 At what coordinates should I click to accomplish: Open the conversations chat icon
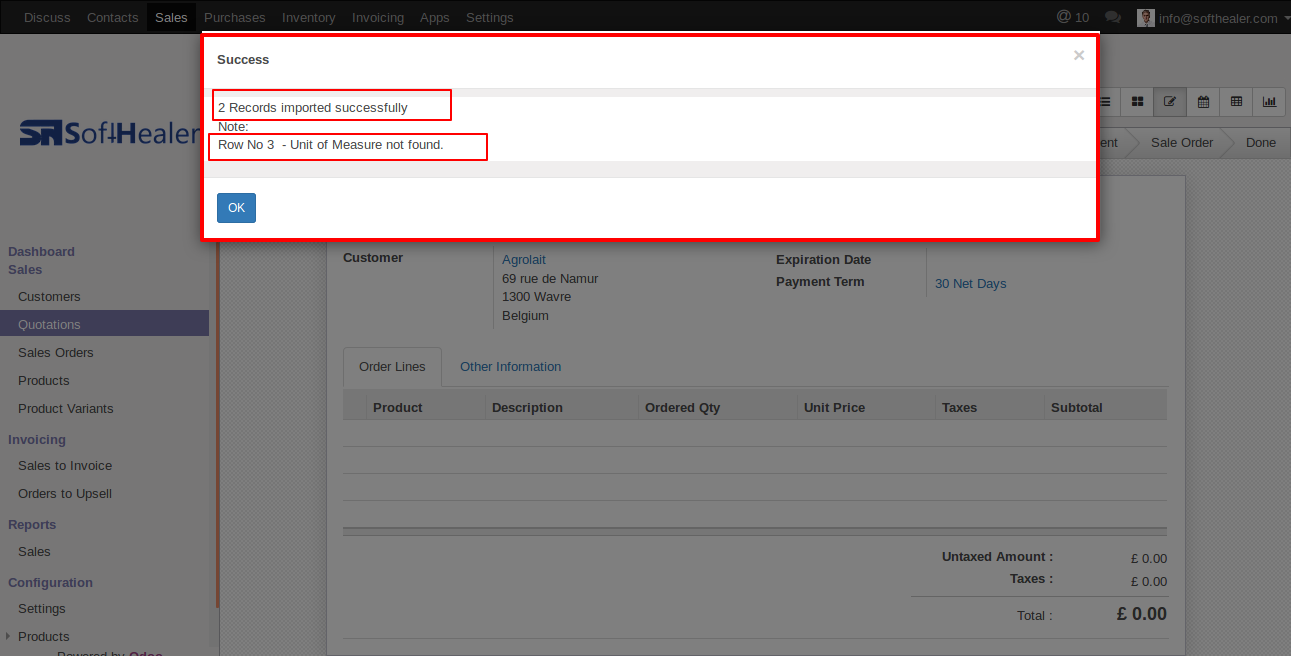(x=1112, y=17)
